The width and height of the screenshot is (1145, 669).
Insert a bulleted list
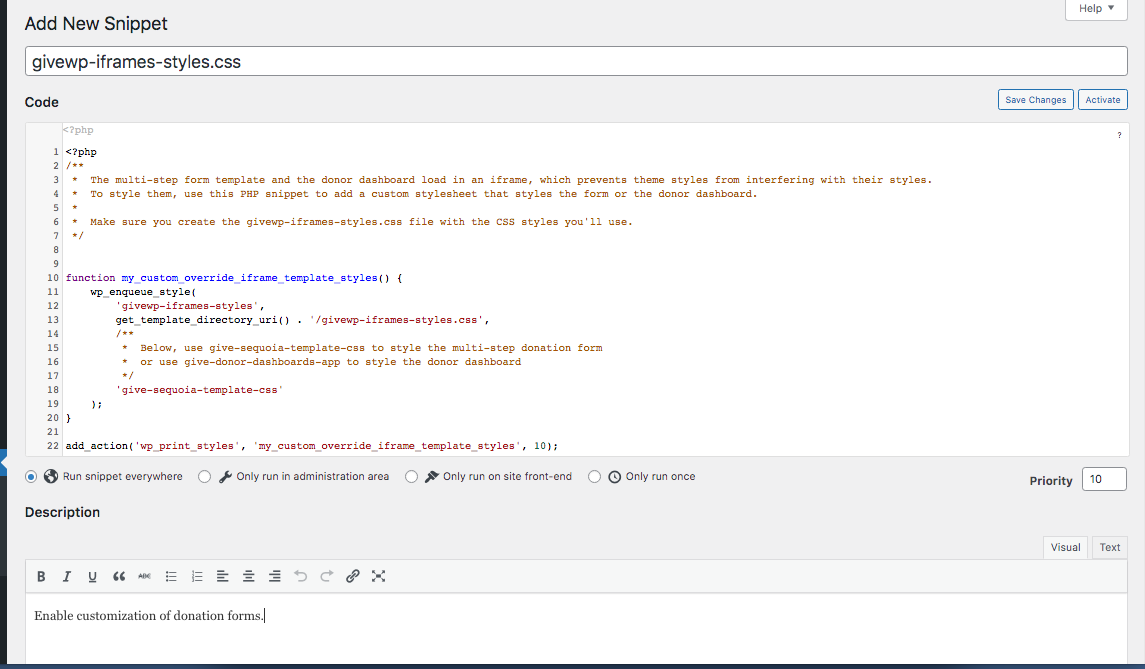click(x=171, y=576)
